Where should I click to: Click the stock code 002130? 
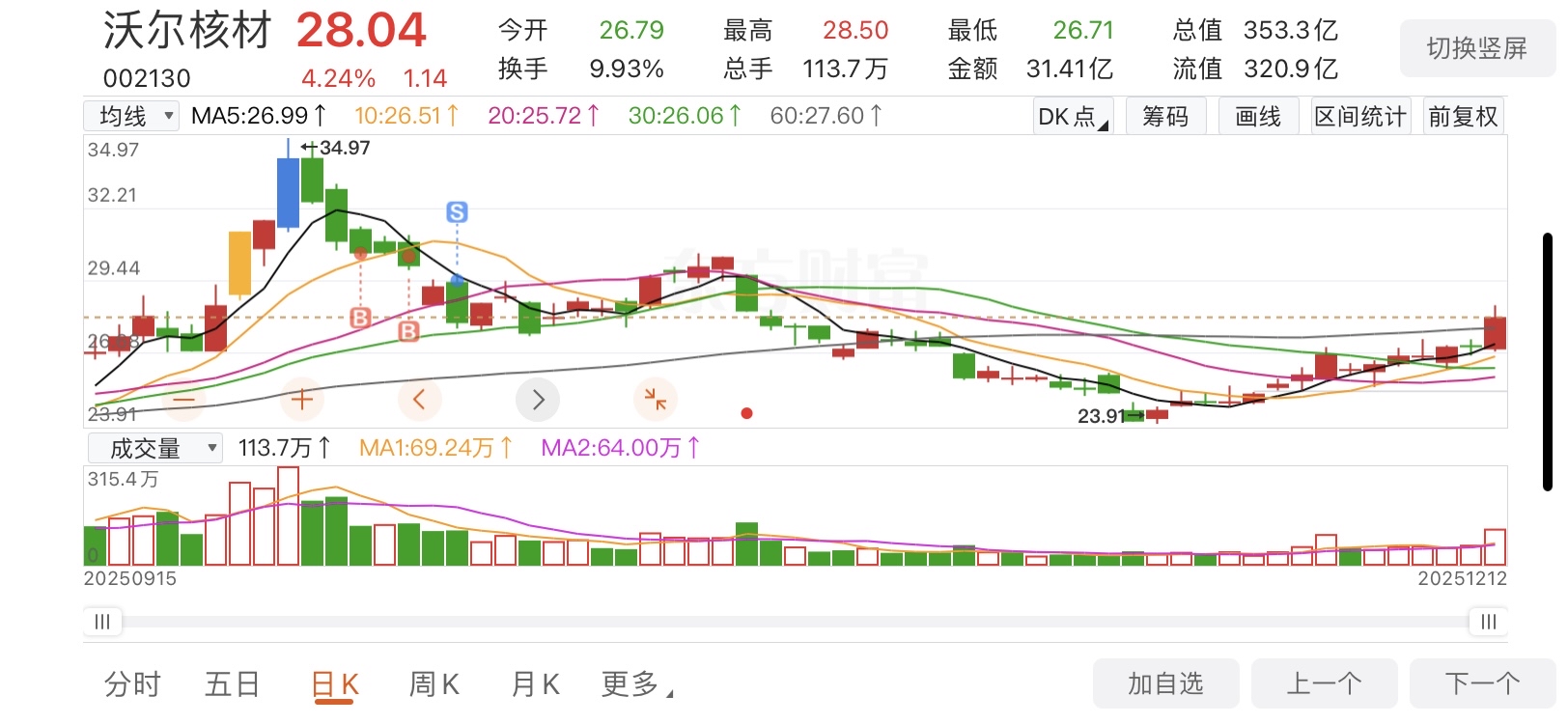click(147, 78)
